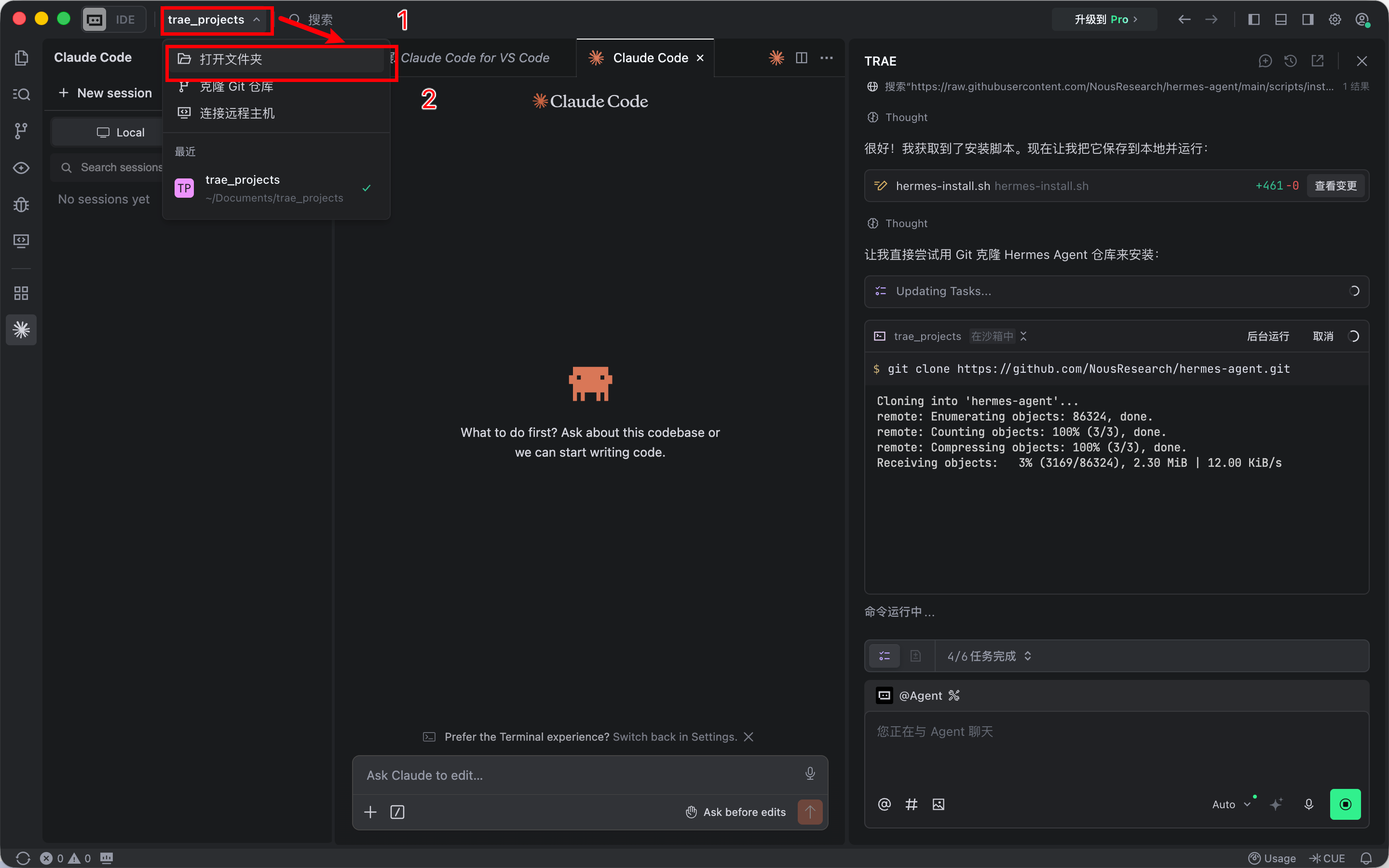Click 升级到 Pro upgrade button
This screenshot has width=1389, height=868.
tap(1105, 19)
